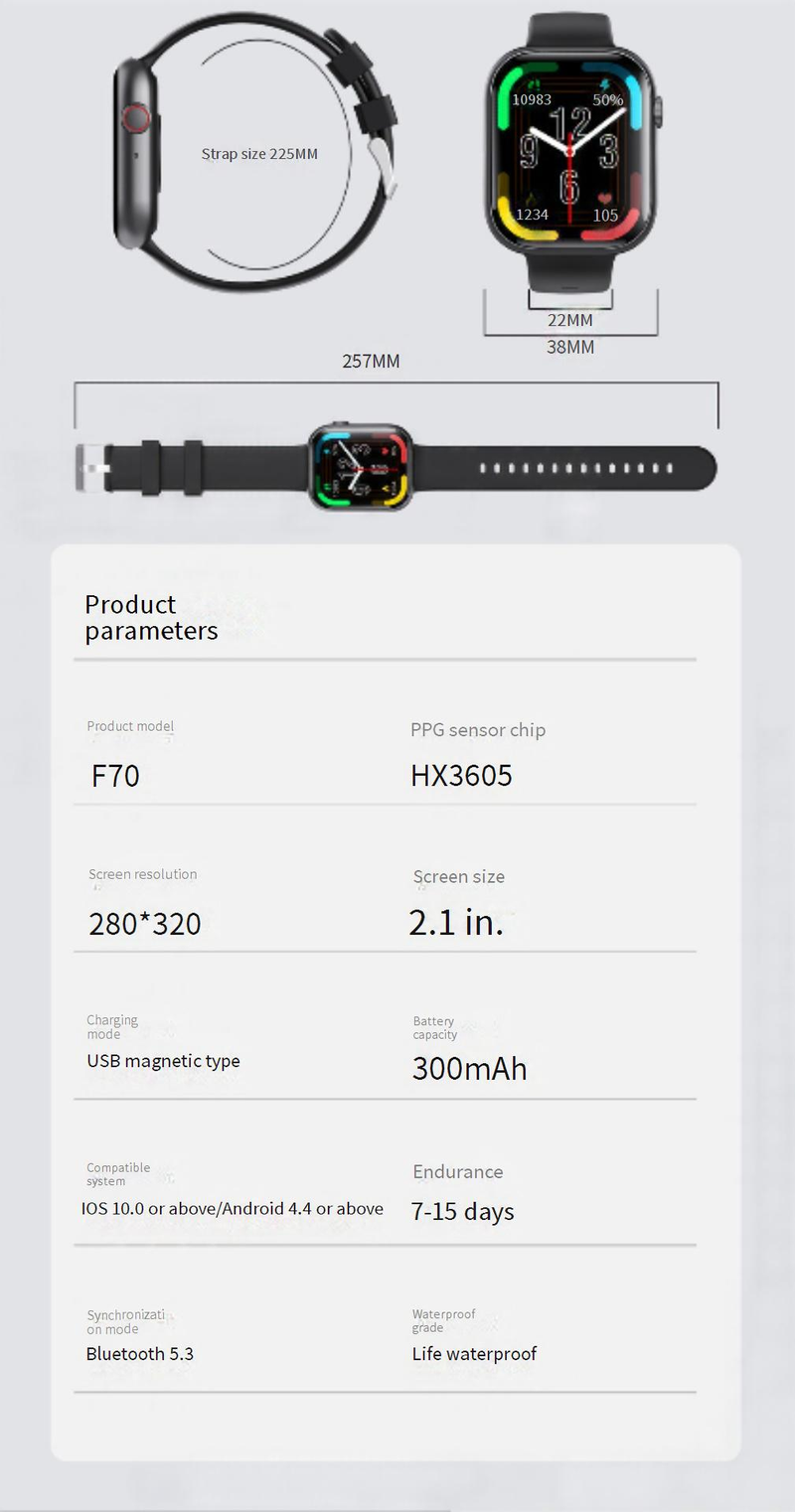The width and height of the screenshot is (795, 1512).
Task: Click the "Product parameters" heading
Action: coord(150,617)
